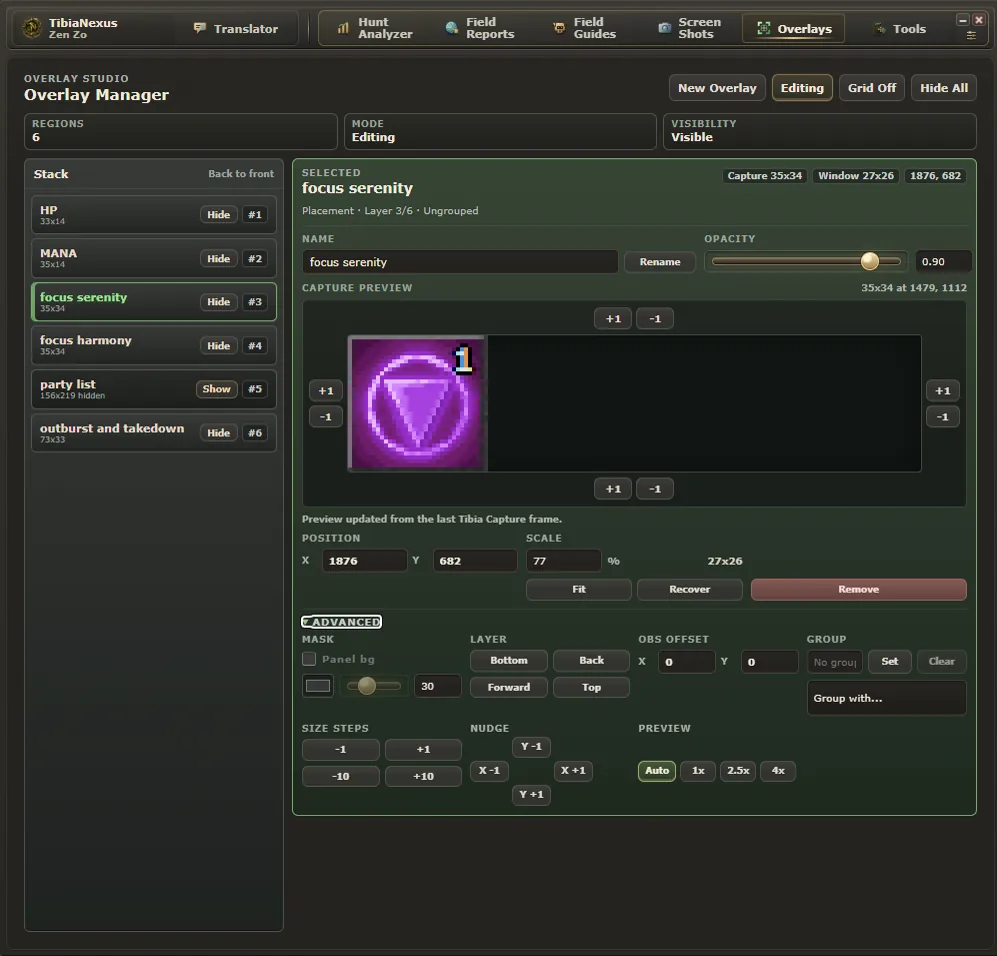997x956 pixels.
Task: Click the X position field 1876
Action: tap(364, 561)
